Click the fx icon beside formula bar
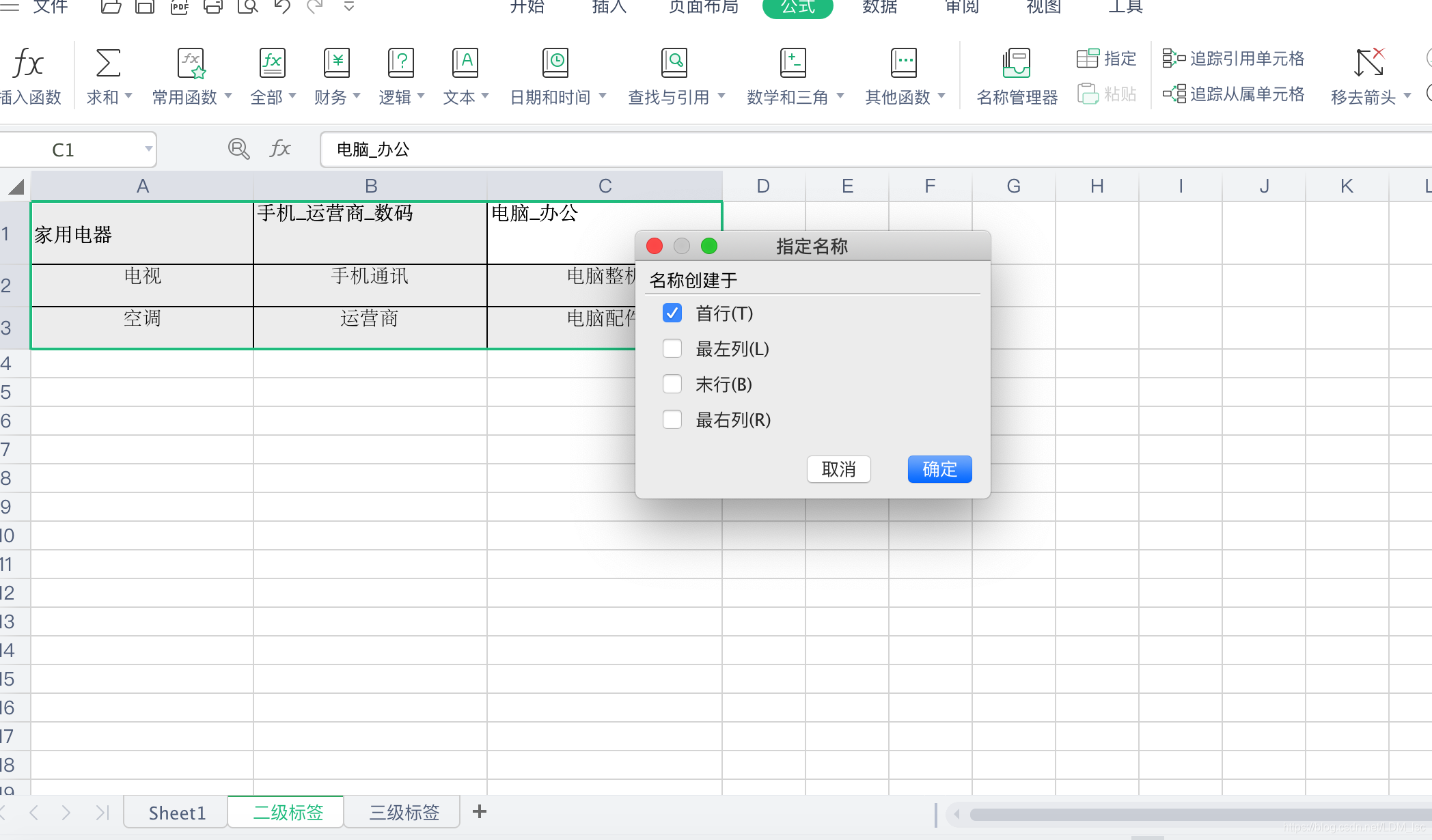Viewport: 1432px width, 840px height. [x=280, y=149]
